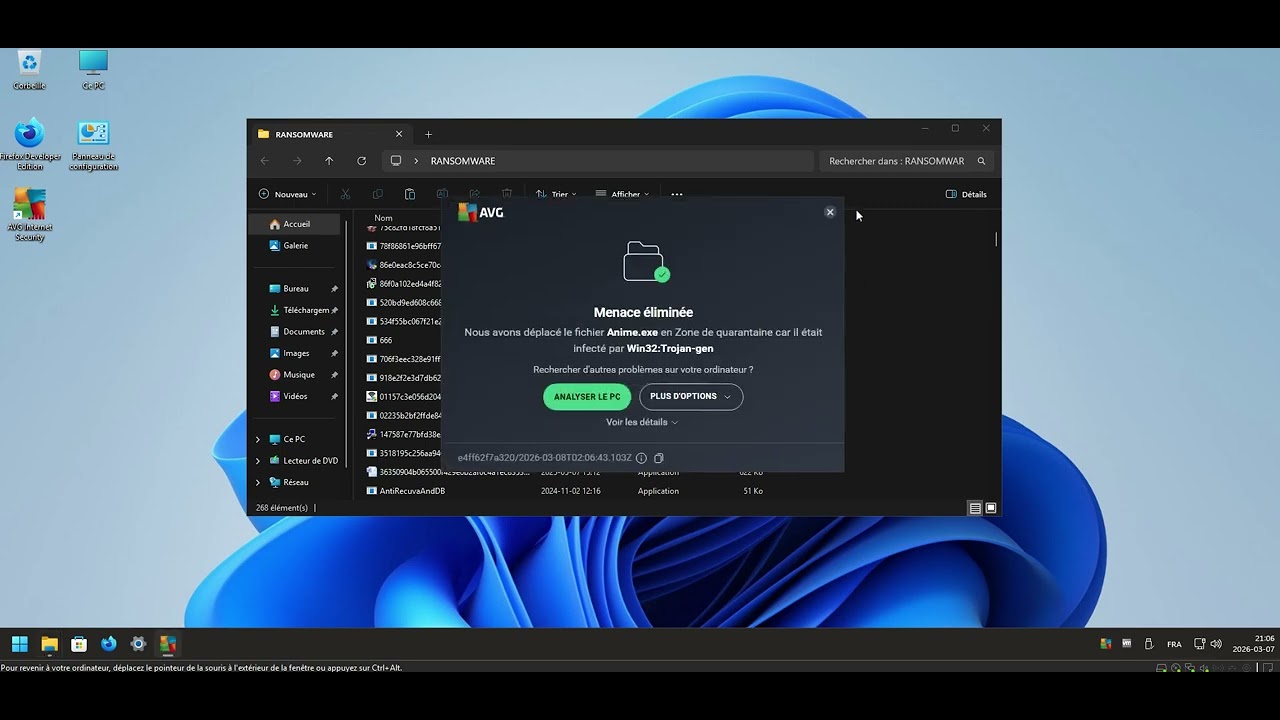The width and height of the screenshot is (1280, 720).
Task: Open the Ce PC desktop icon
Action: [93, 70]
